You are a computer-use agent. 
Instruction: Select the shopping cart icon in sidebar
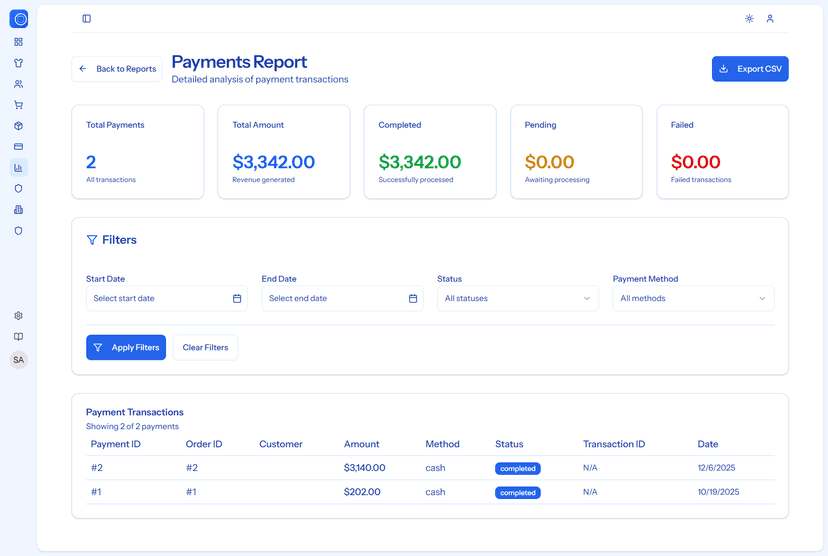click(18, 105)
